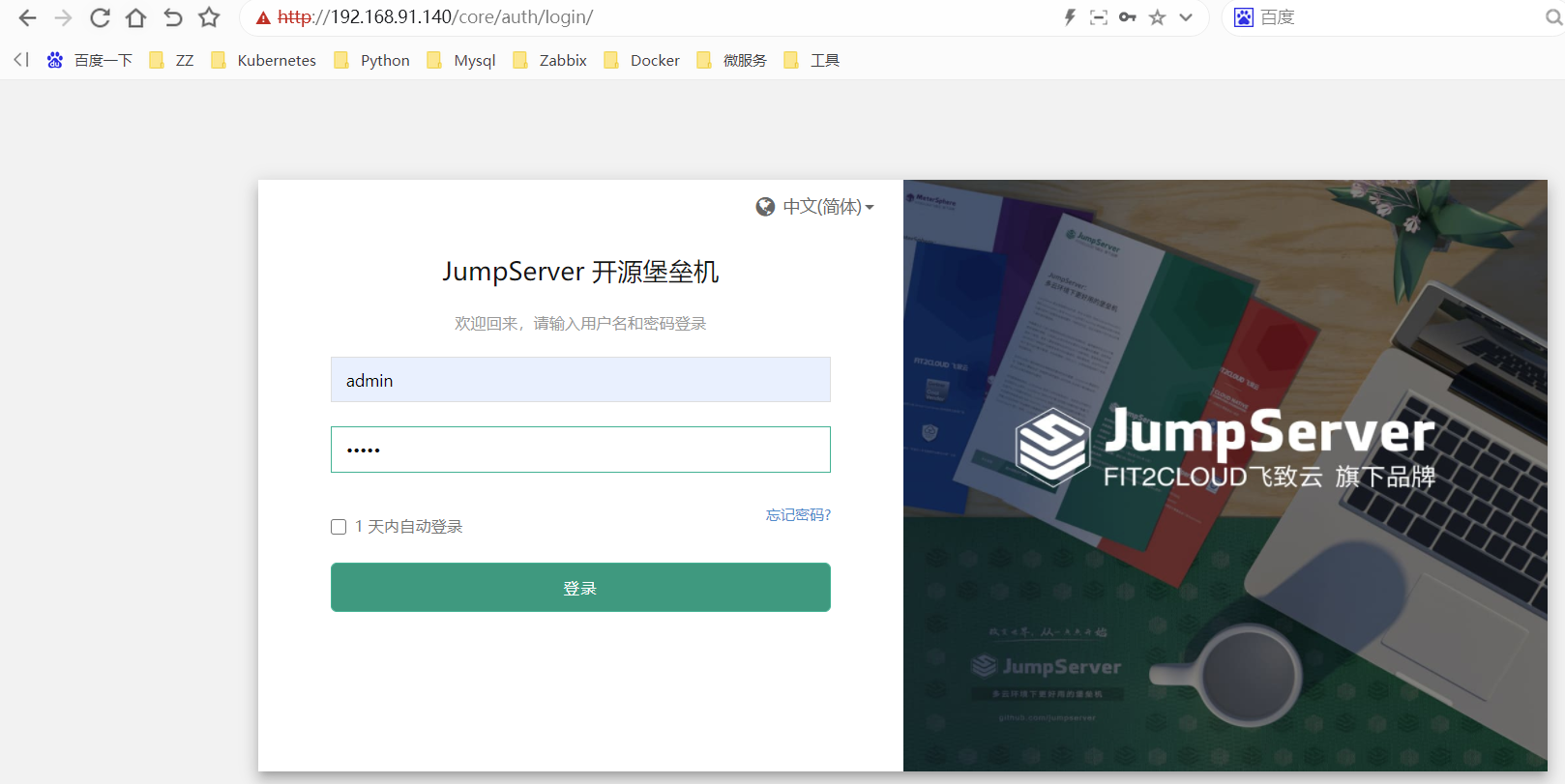Open the 工具 bookmark folder

point(812,60)
